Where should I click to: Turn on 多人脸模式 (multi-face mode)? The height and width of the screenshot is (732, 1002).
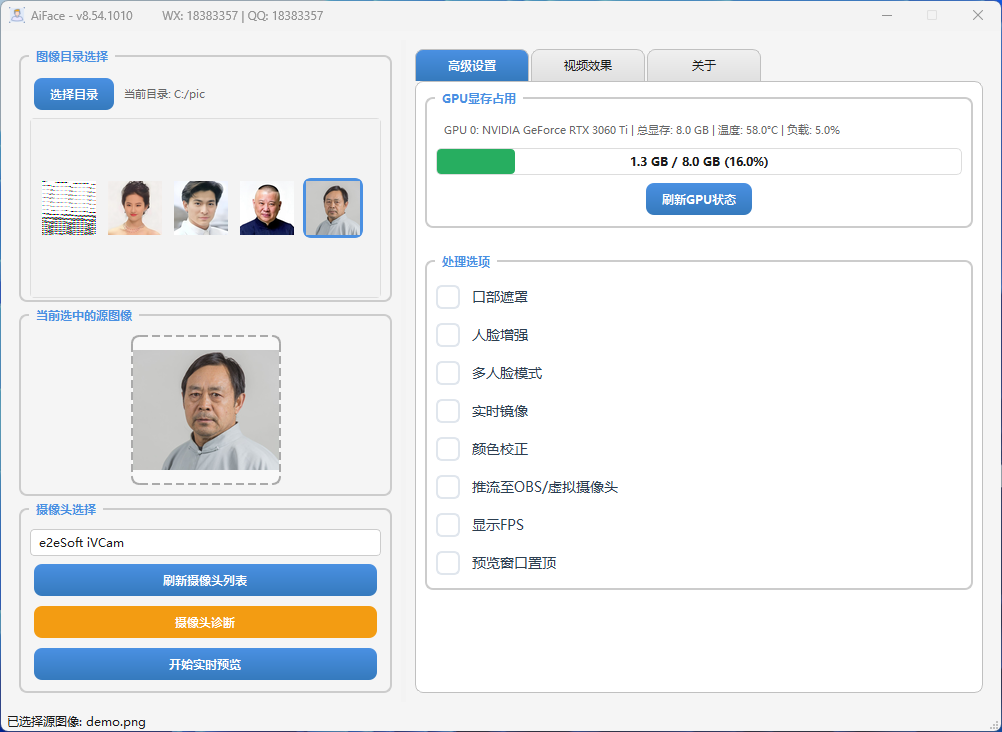[x=447, y=372]
